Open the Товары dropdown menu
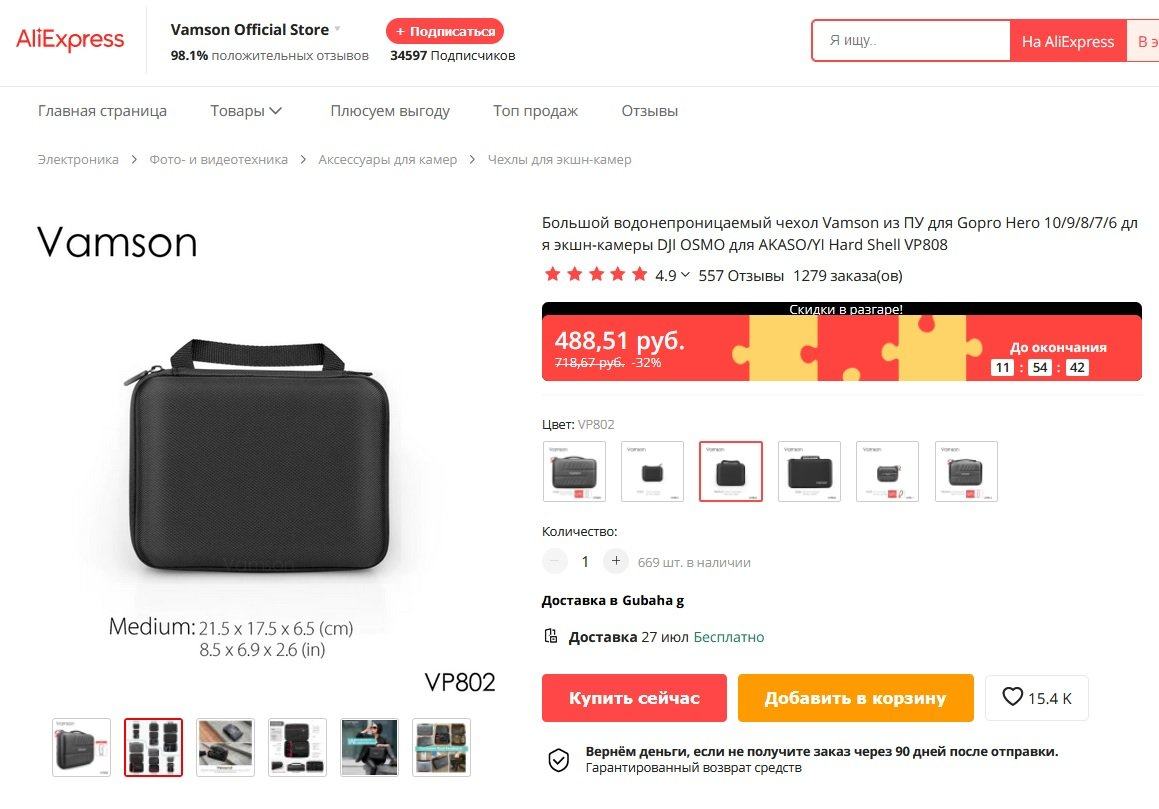Screen dimensions: 1159x809 (245, 111)
